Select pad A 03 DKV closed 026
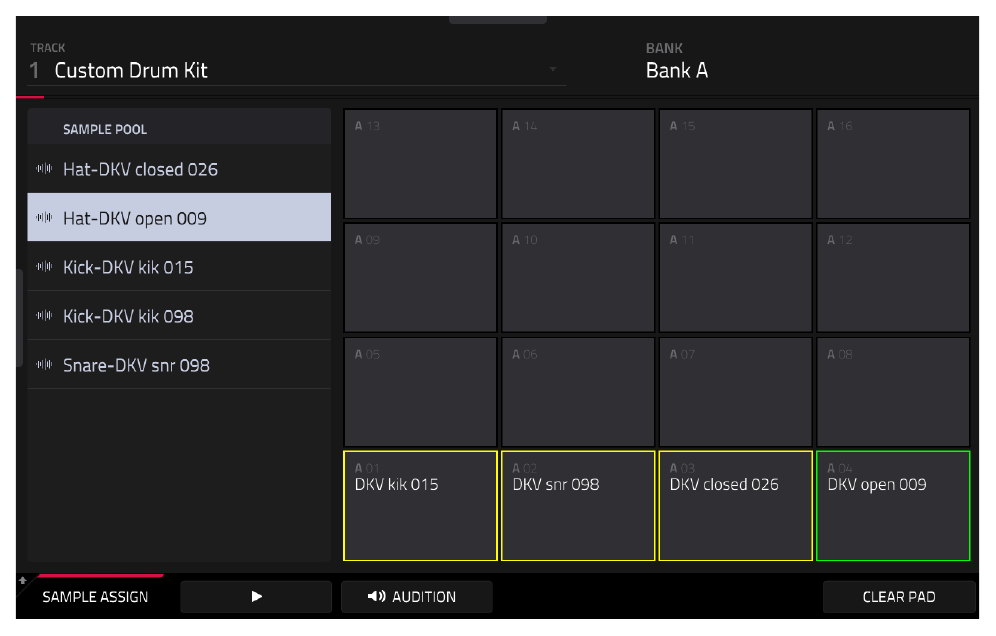This screenshot has height=636, width=996. 736,506
